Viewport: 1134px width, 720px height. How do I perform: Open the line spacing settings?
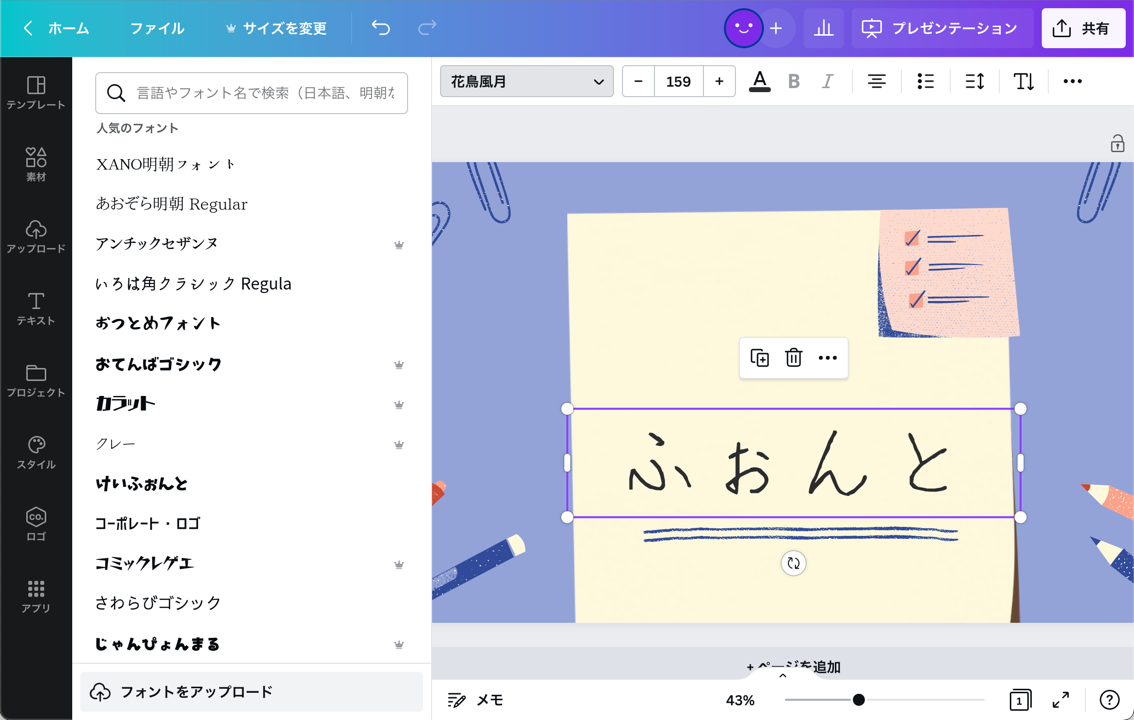(975, 81)
